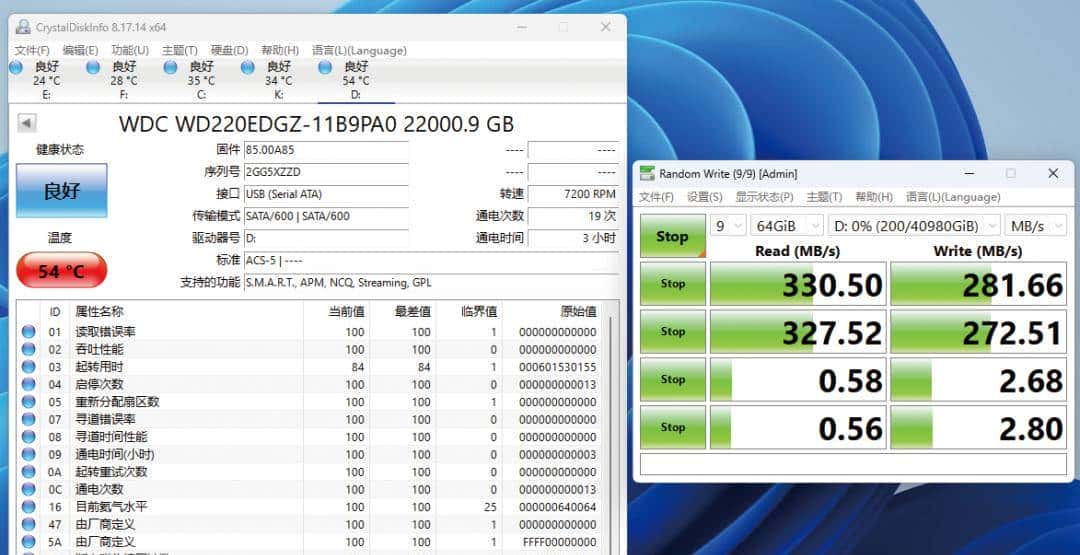Click the previous disk arrow button

pyautogui.click(x=27, y=123)
